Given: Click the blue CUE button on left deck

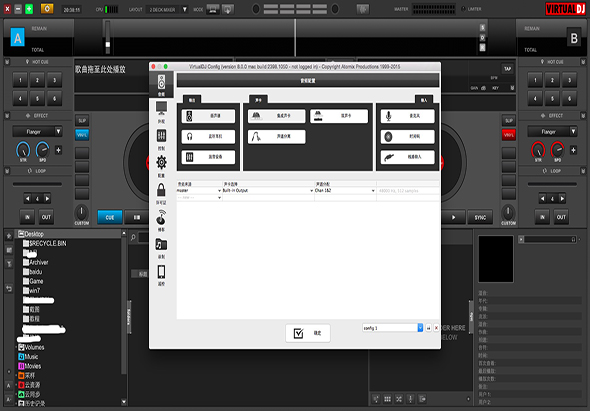Looking at the screenshot, I should pos(110,217).
